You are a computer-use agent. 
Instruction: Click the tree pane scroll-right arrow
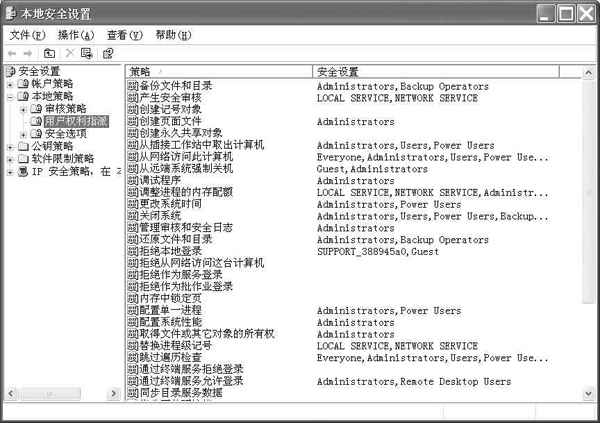(114, 394)
